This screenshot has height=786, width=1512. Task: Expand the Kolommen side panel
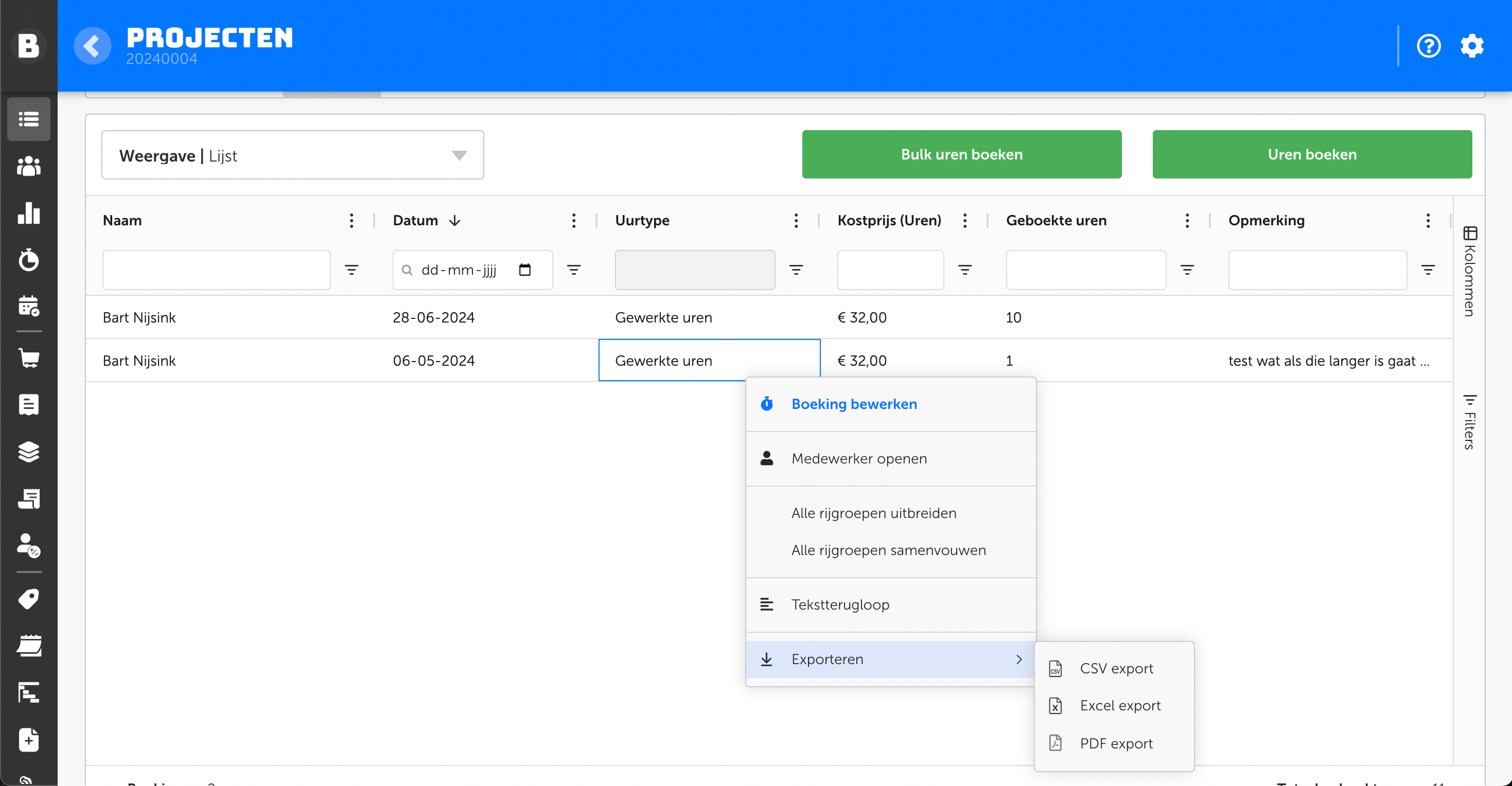pyautogui.click(x=1470, y=271)
